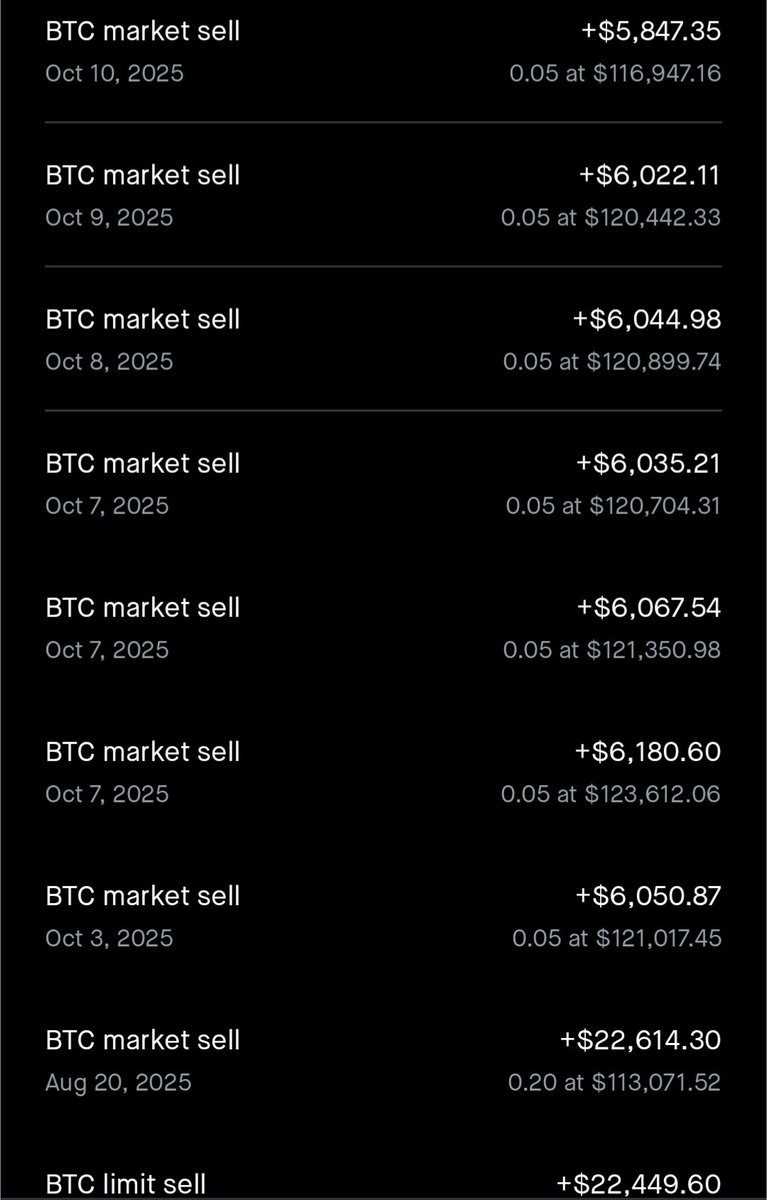Viewport: 767px width, 1200px height.
Task: Open the Oct 10, 2025 BTC market sell
Action: coord(383,52)
